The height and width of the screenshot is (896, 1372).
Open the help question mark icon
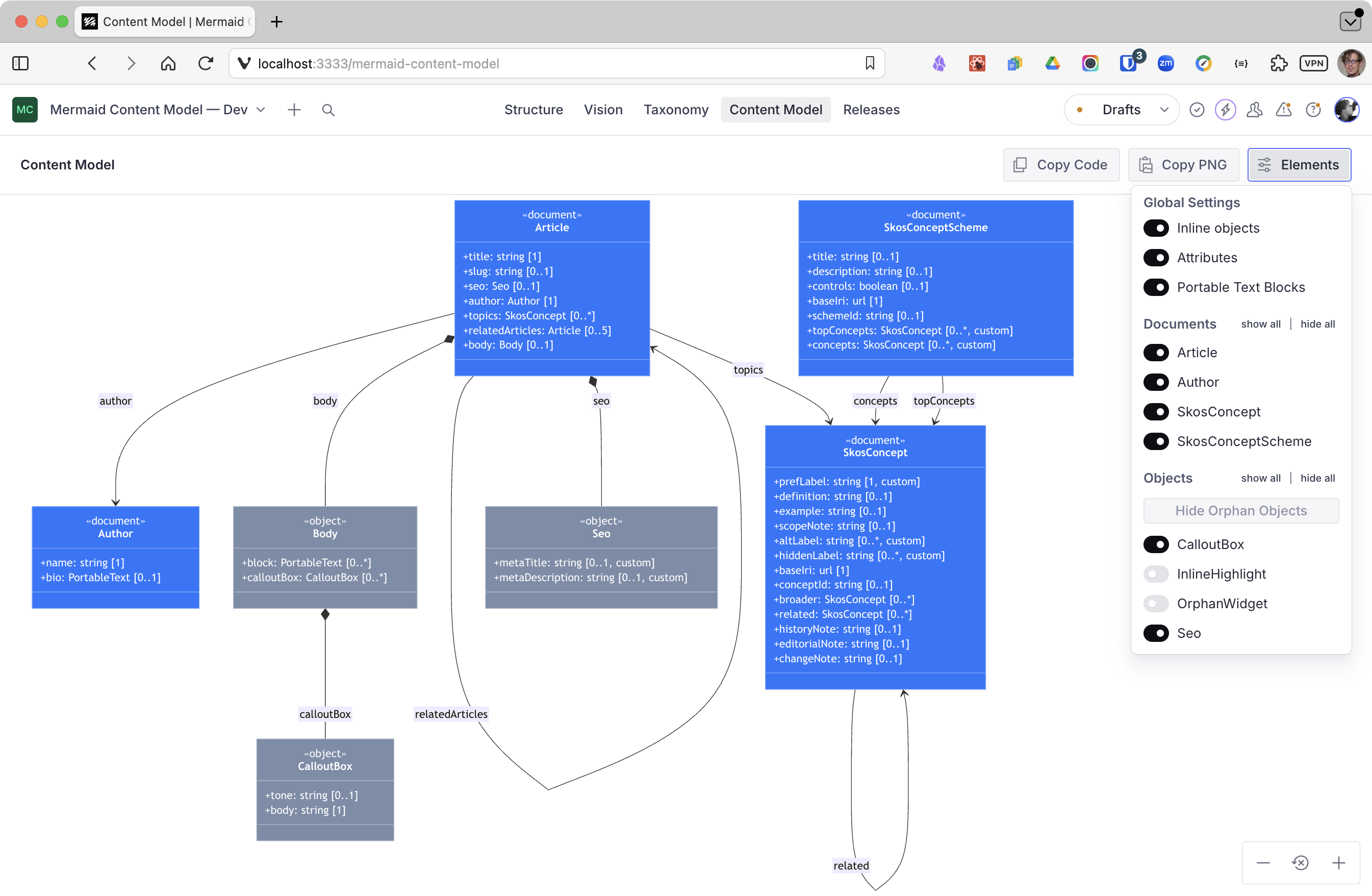pyautogui.click(x=1313, y=110)
